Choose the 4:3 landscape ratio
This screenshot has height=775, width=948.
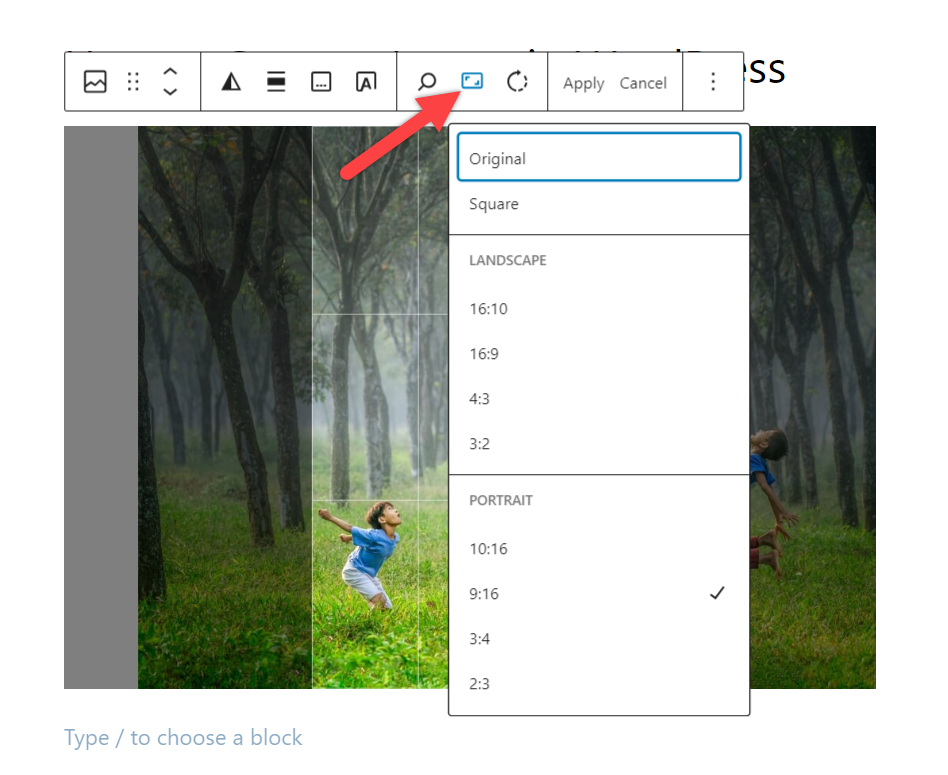tap(599, 399)
